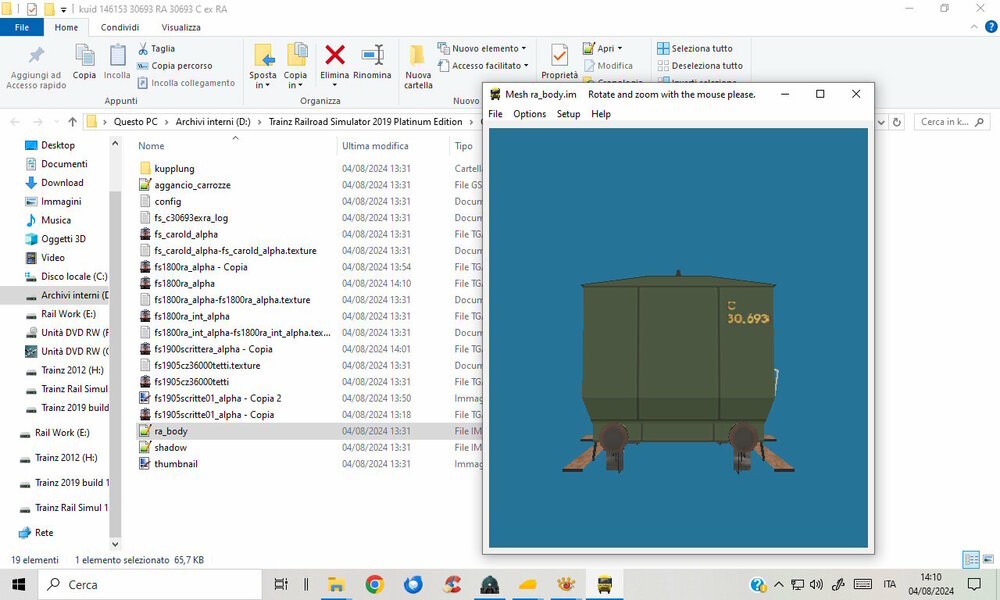Open the notification center icon

tap(974, 584)
